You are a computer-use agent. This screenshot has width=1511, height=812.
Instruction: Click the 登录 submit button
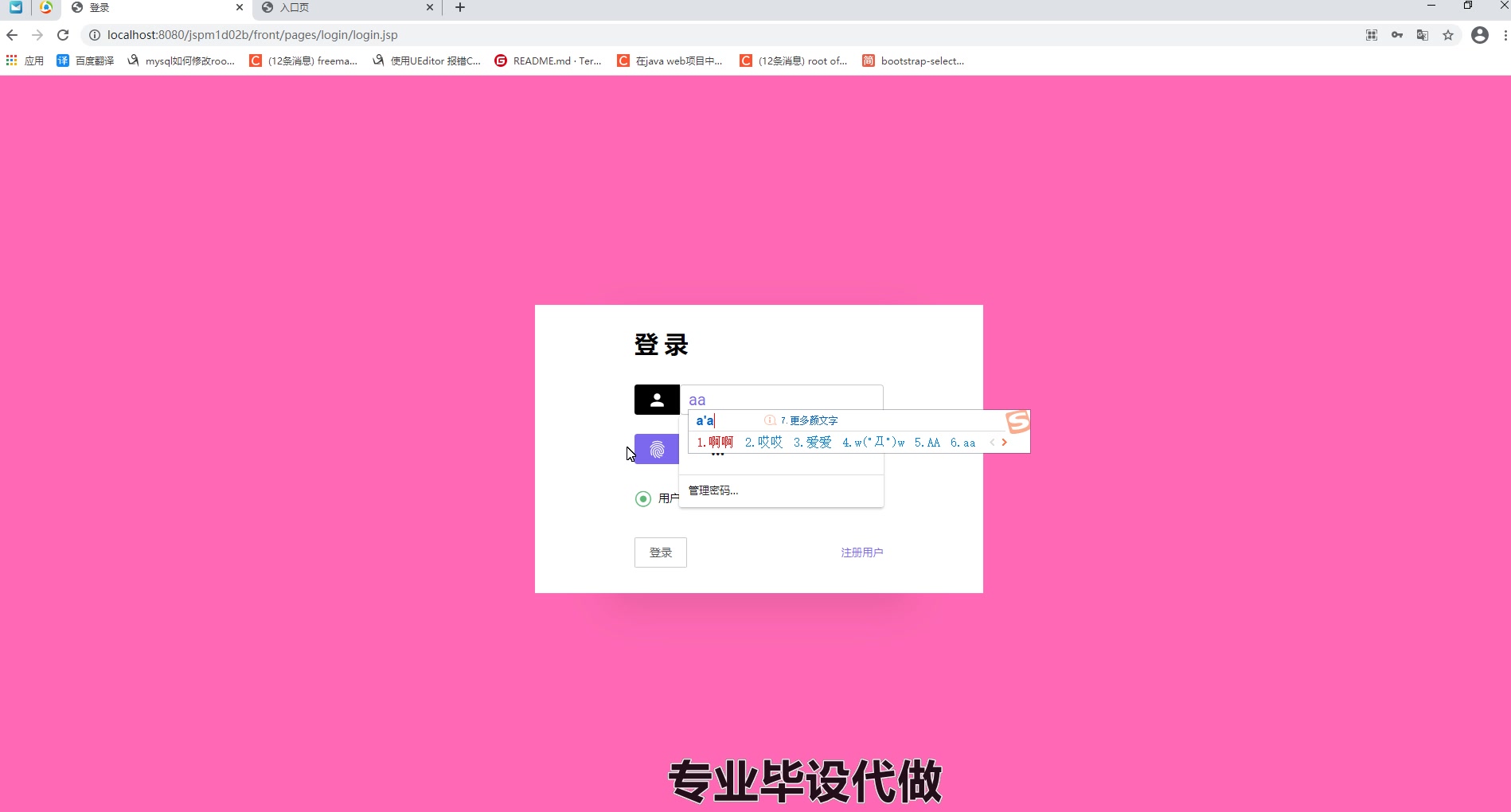660,552
